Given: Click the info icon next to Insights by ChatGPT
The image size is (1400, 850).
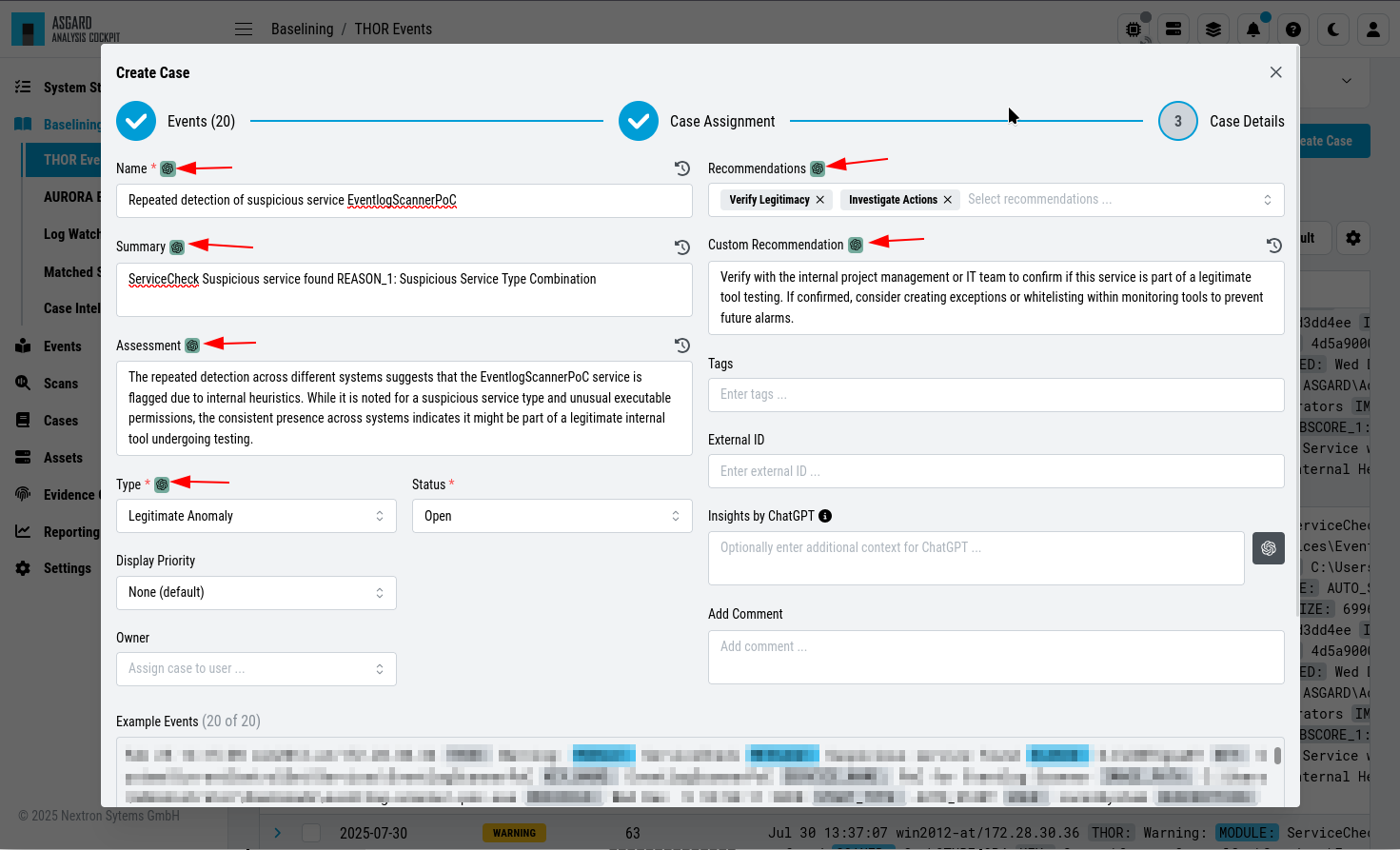Looking at the screenshot, I should tap(825, 516).
